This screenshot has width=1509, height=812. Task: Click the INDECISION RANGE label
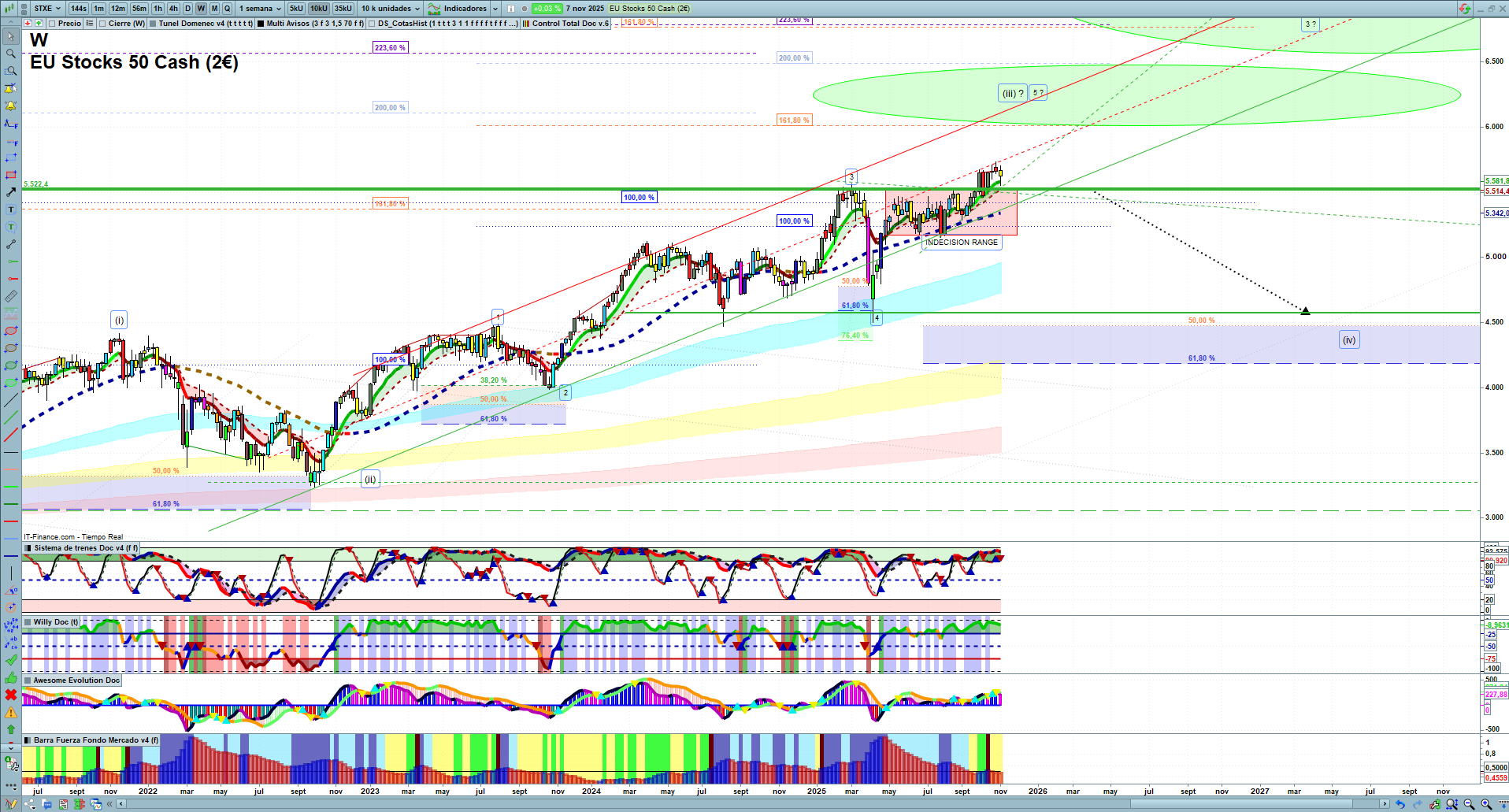click(962, 243)
